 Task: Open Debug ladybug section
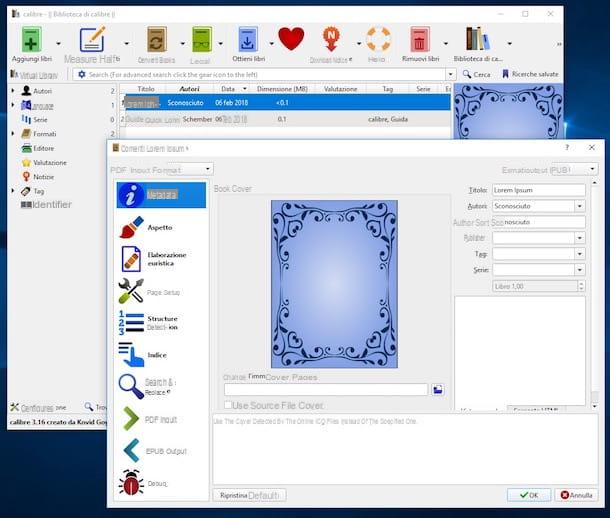point(161,483)
